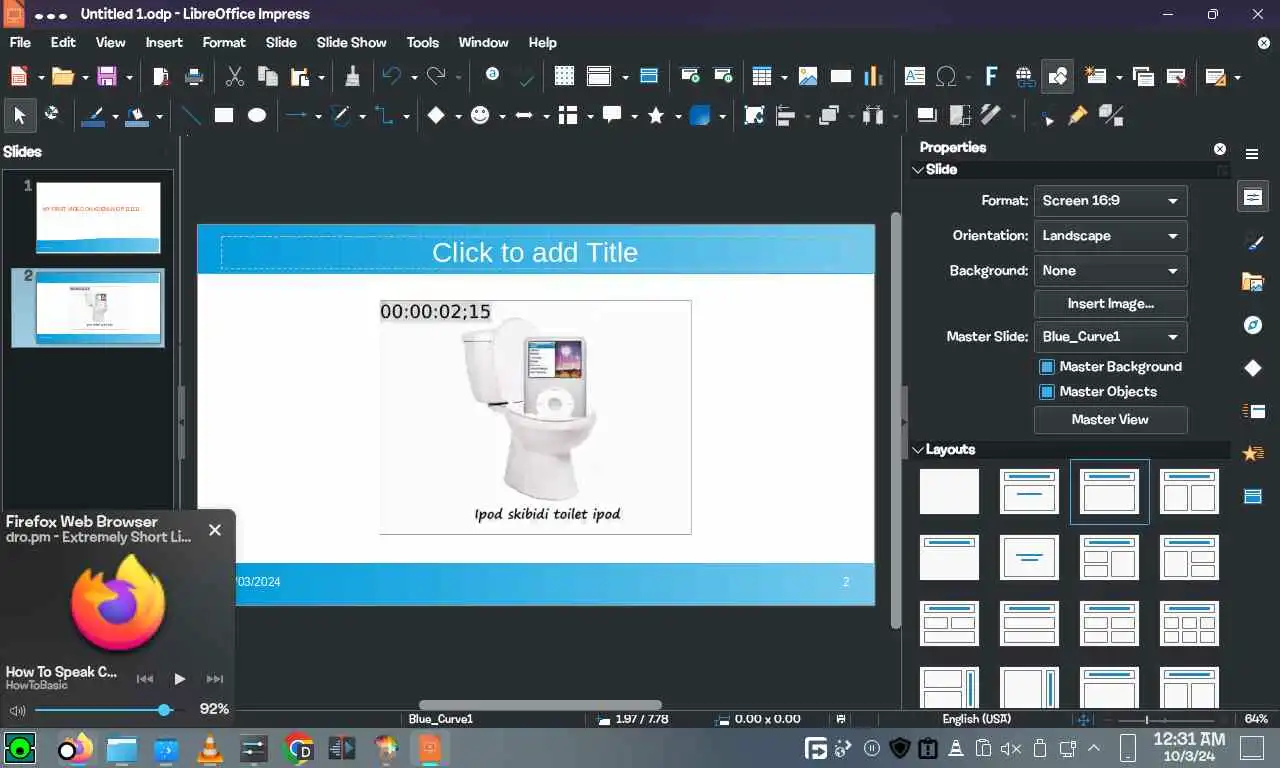Toggle Glue Points highlighter icon
This screenshot has width=1280, height=768.
click(x=1078, y=116)
